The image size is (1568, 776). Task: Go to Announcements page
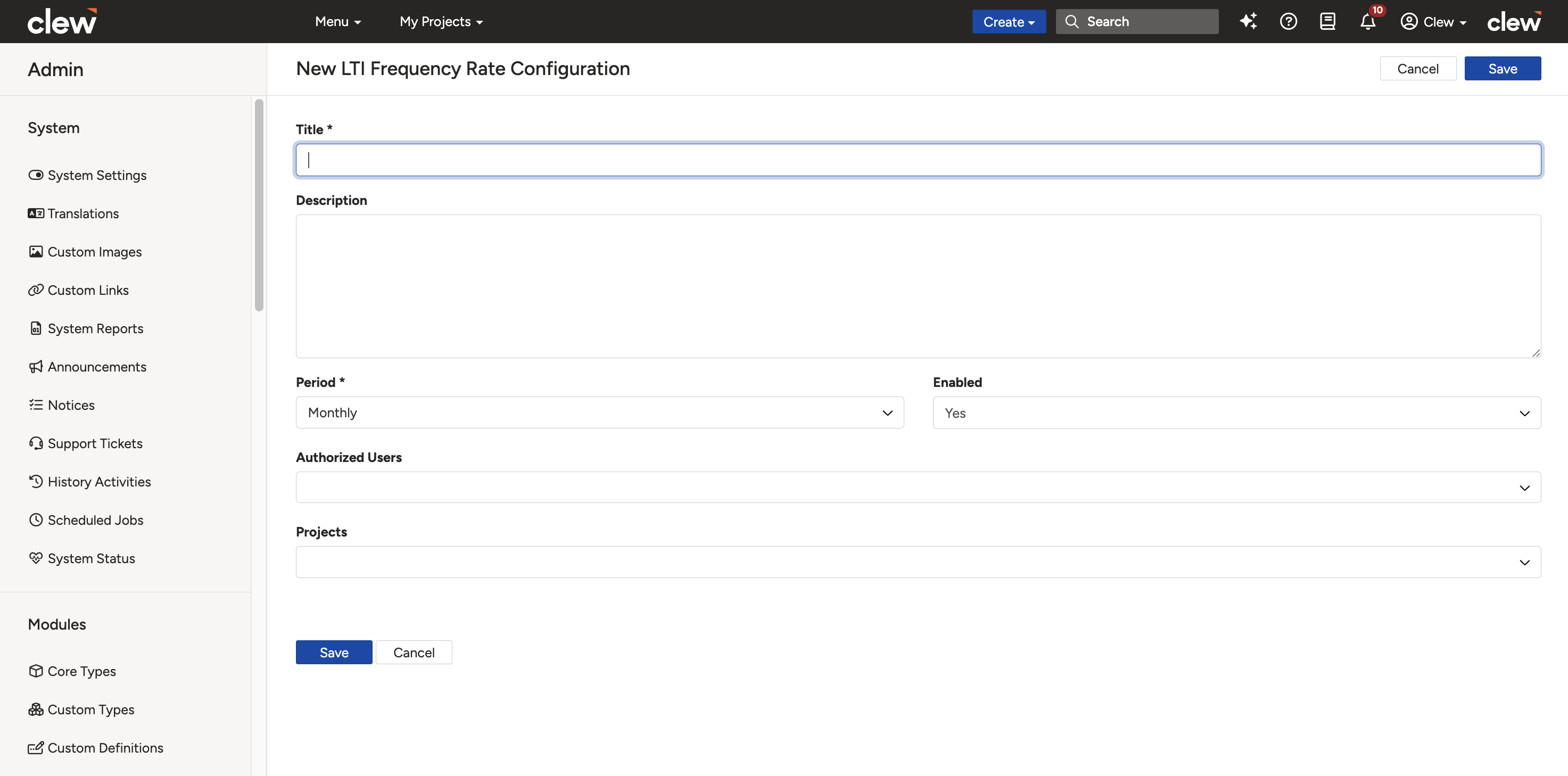coord(97,367)
